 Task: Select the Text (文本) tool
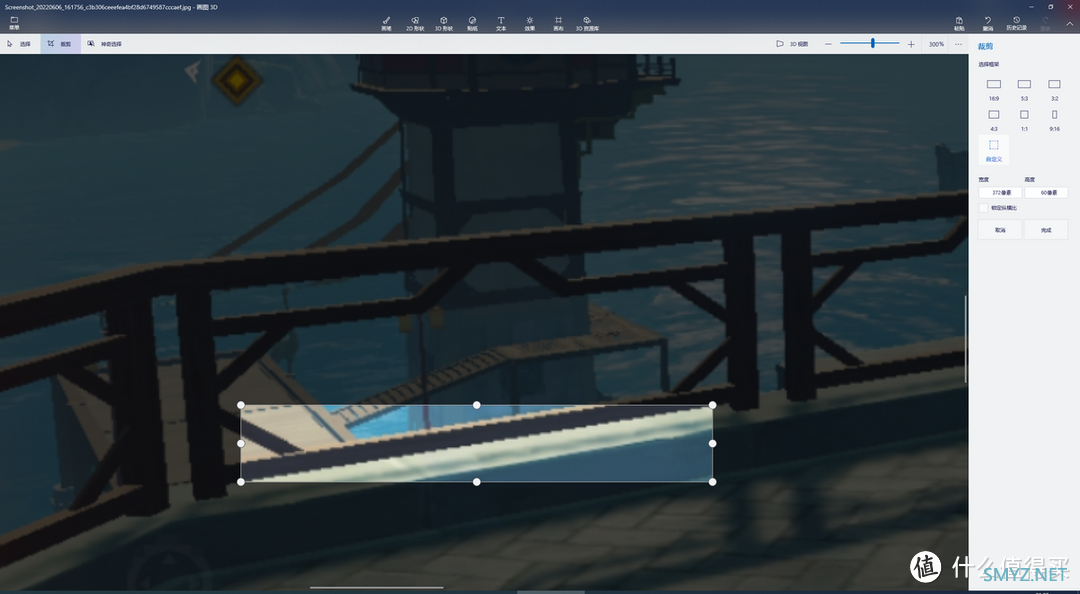501,23
